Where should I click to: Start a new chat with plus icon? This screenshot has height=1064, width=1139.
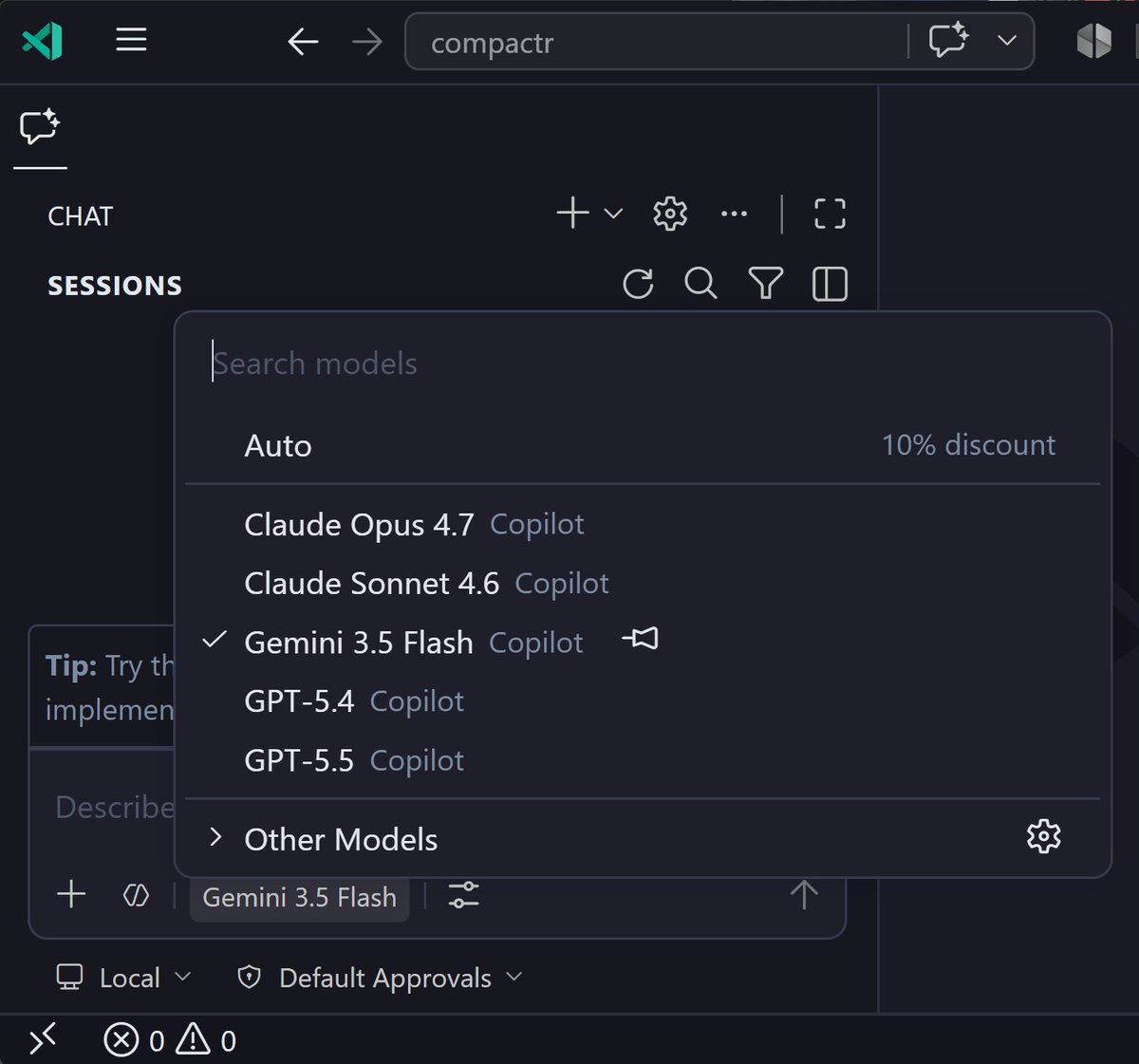572,213
